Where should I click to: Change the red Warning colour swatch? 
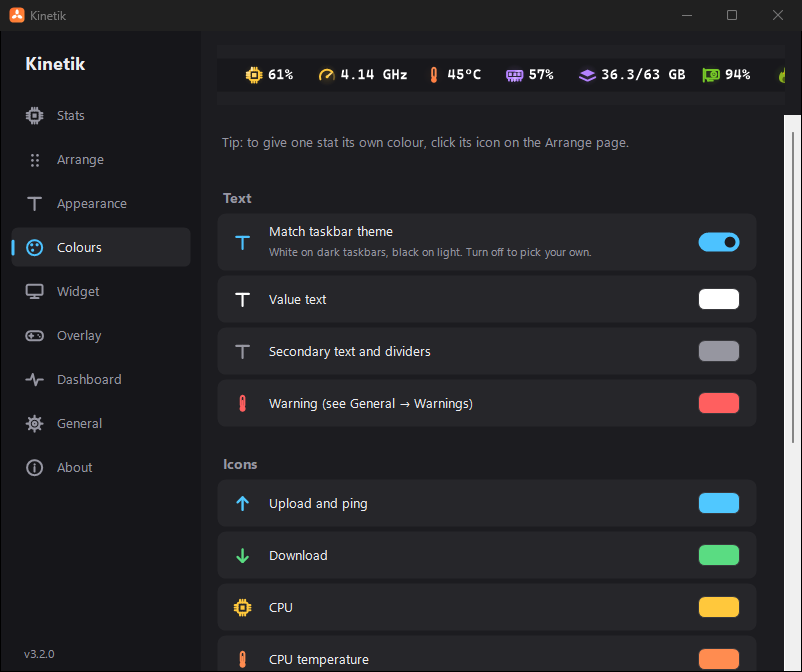pyautogui.click(x=719, y=403)
